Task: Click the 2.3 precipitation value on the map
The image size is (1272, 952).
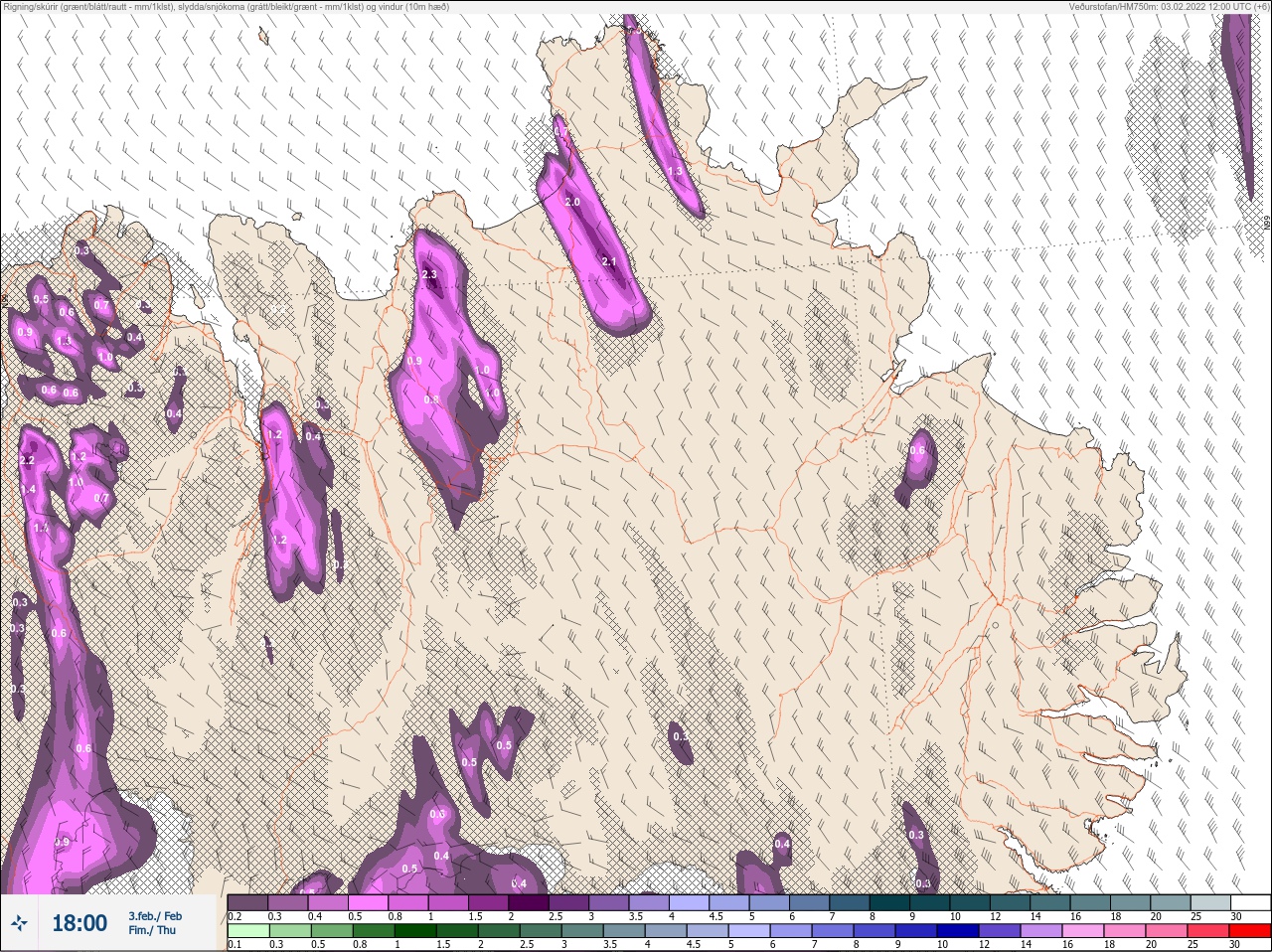Action: [429, 275]
